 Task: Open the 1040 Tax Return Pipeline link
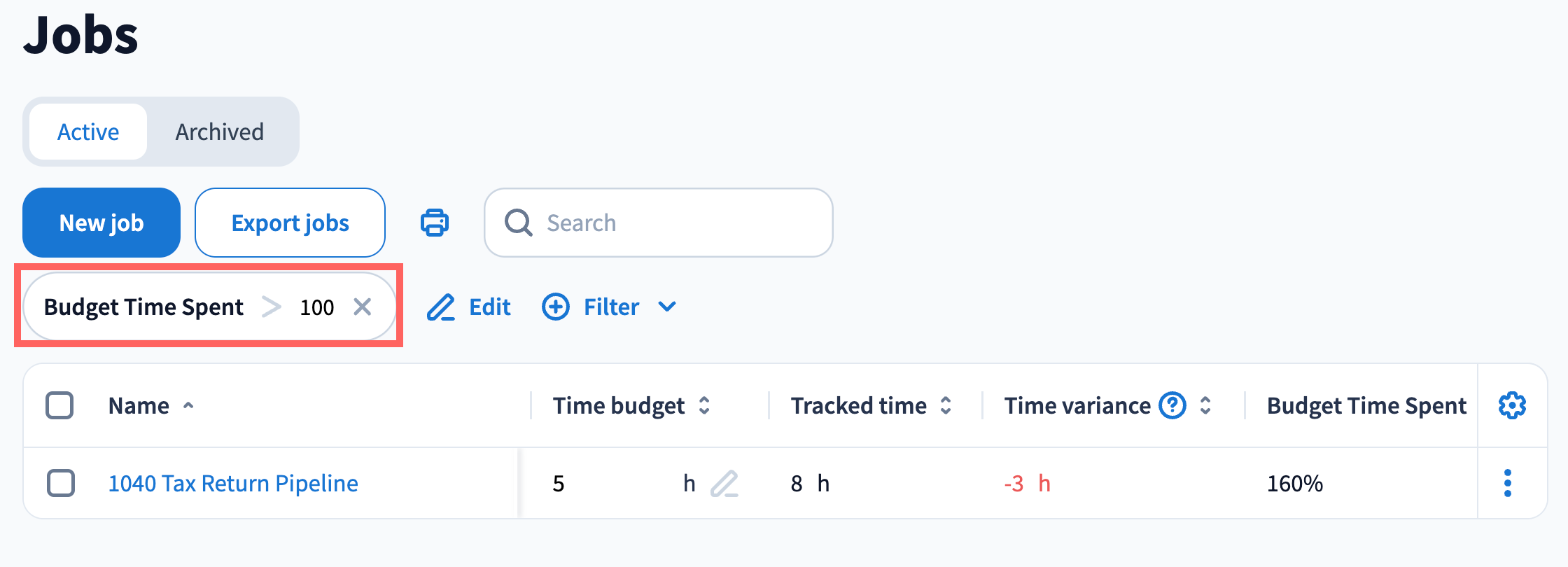point(233,483)
